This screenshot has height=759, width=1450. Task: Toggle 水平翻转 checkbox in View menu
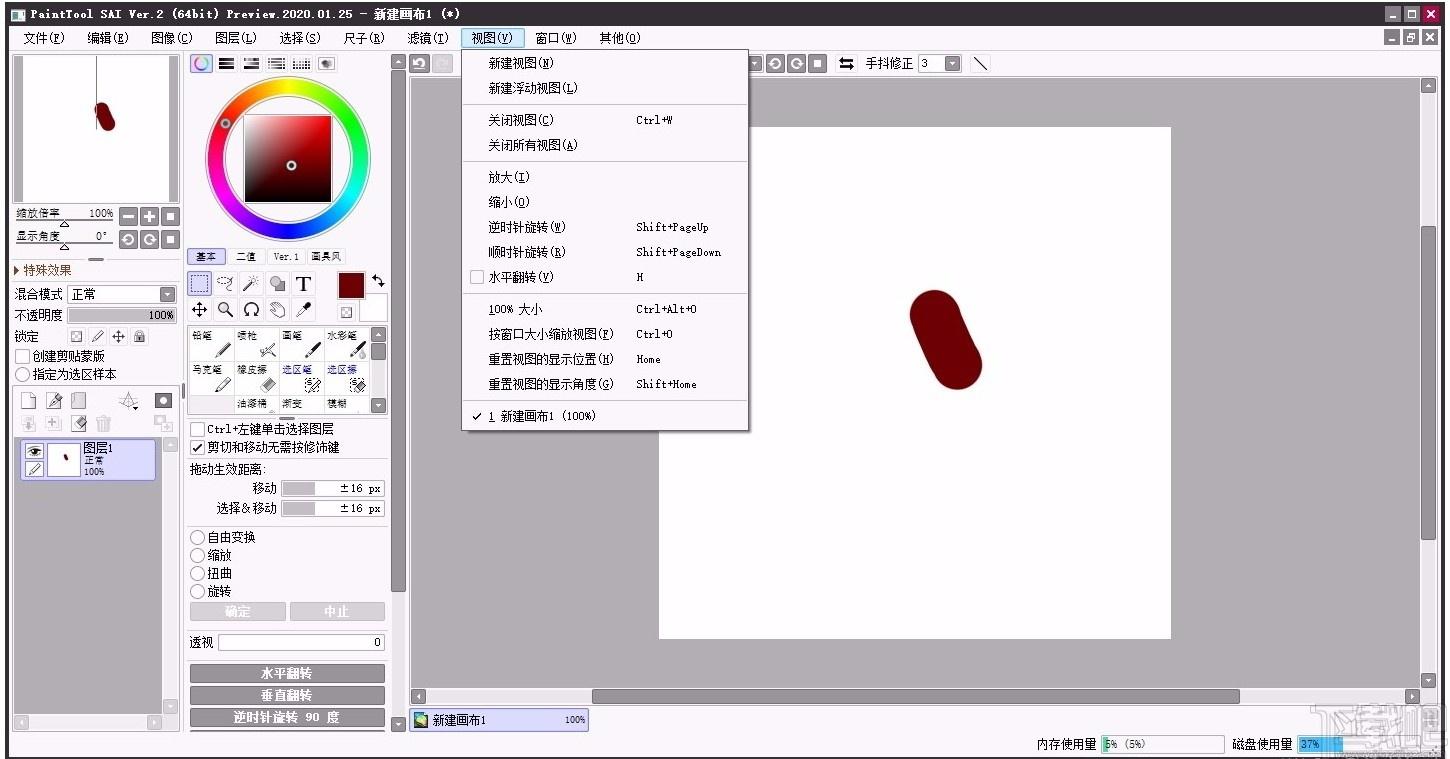477,277
